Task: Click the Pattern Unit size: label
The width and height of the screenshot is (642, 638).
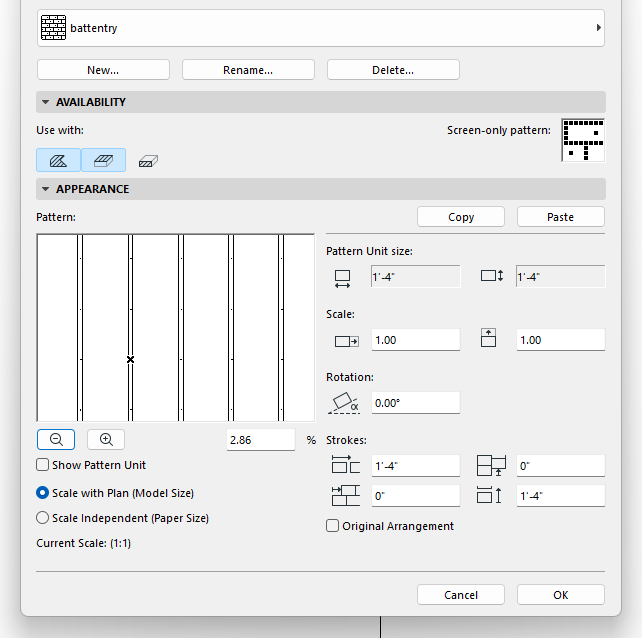Action: tap(369, 251)
